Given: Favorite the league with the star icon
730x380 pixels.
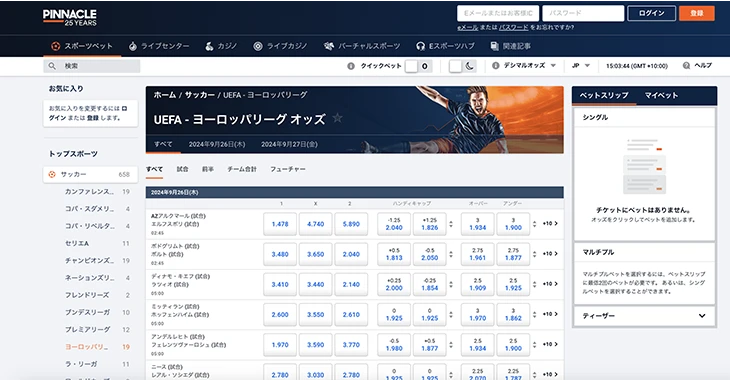Looking at the screenshot, I should 338,118.
